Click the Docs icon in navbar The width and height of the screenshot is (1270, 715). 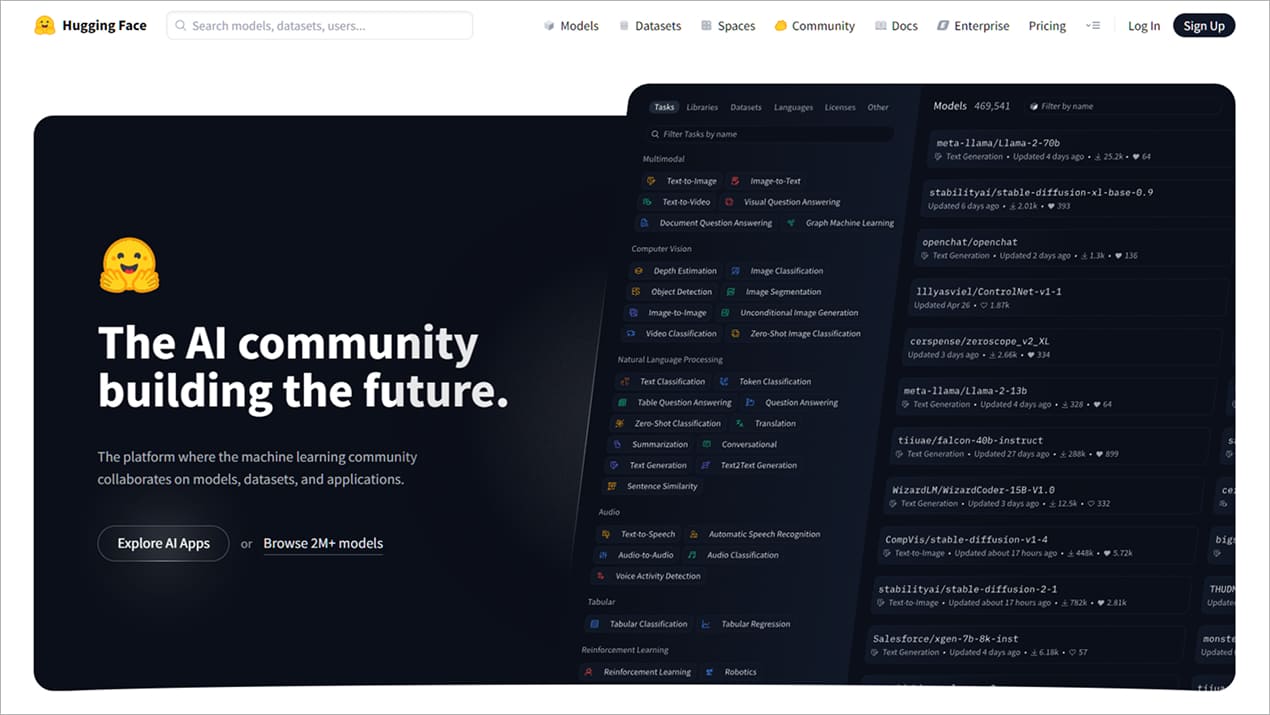880,26
